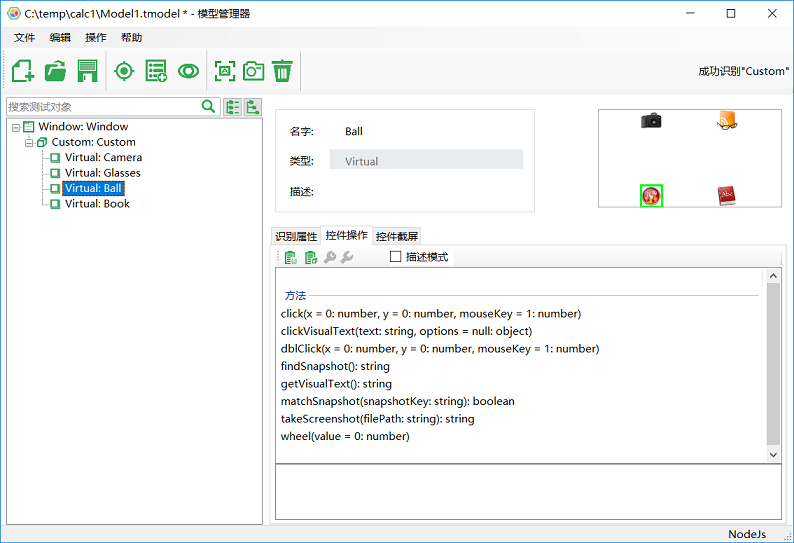794x543 pixels.
Task: Switch to the 识别属性 tab
Action: click(296, 236)
